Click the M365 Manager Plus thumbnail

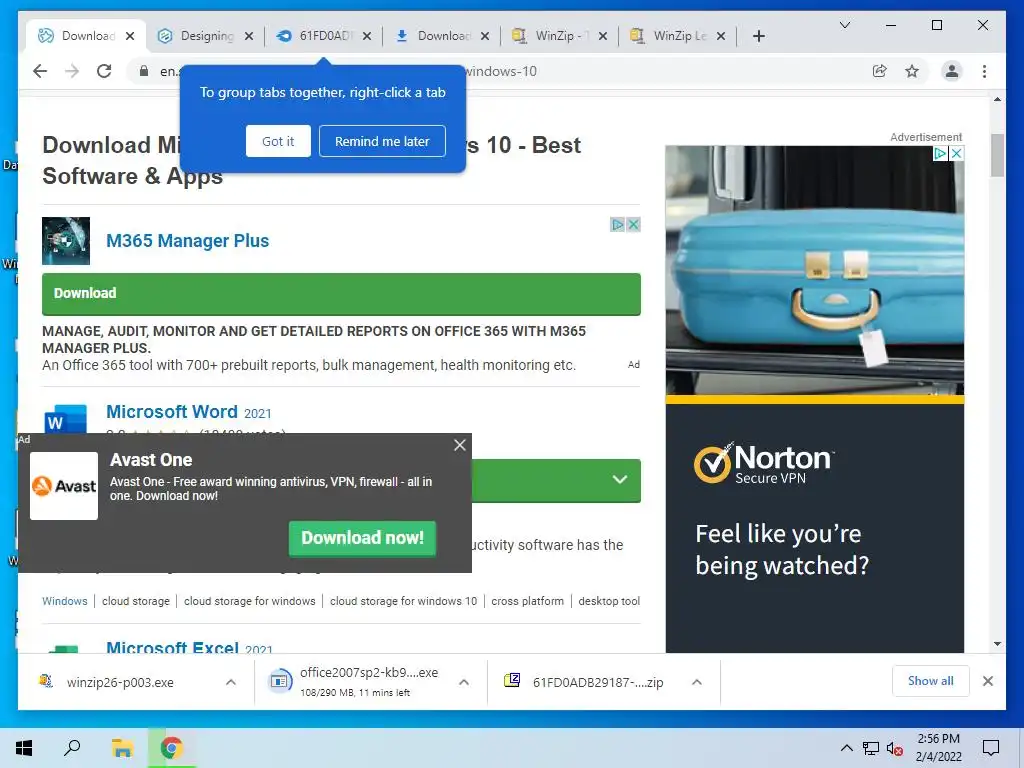pyautogui.click(x=66, y=241)
